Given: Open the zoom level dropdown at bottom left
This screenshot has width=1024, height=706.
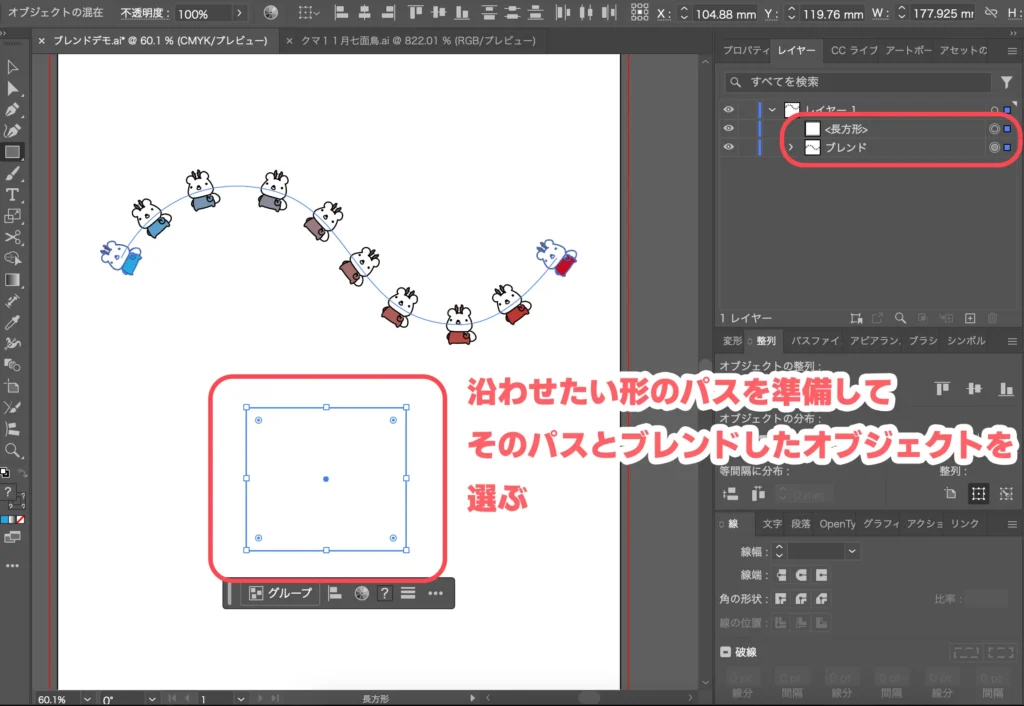Looking at the screenshot, I should [88, 699].
